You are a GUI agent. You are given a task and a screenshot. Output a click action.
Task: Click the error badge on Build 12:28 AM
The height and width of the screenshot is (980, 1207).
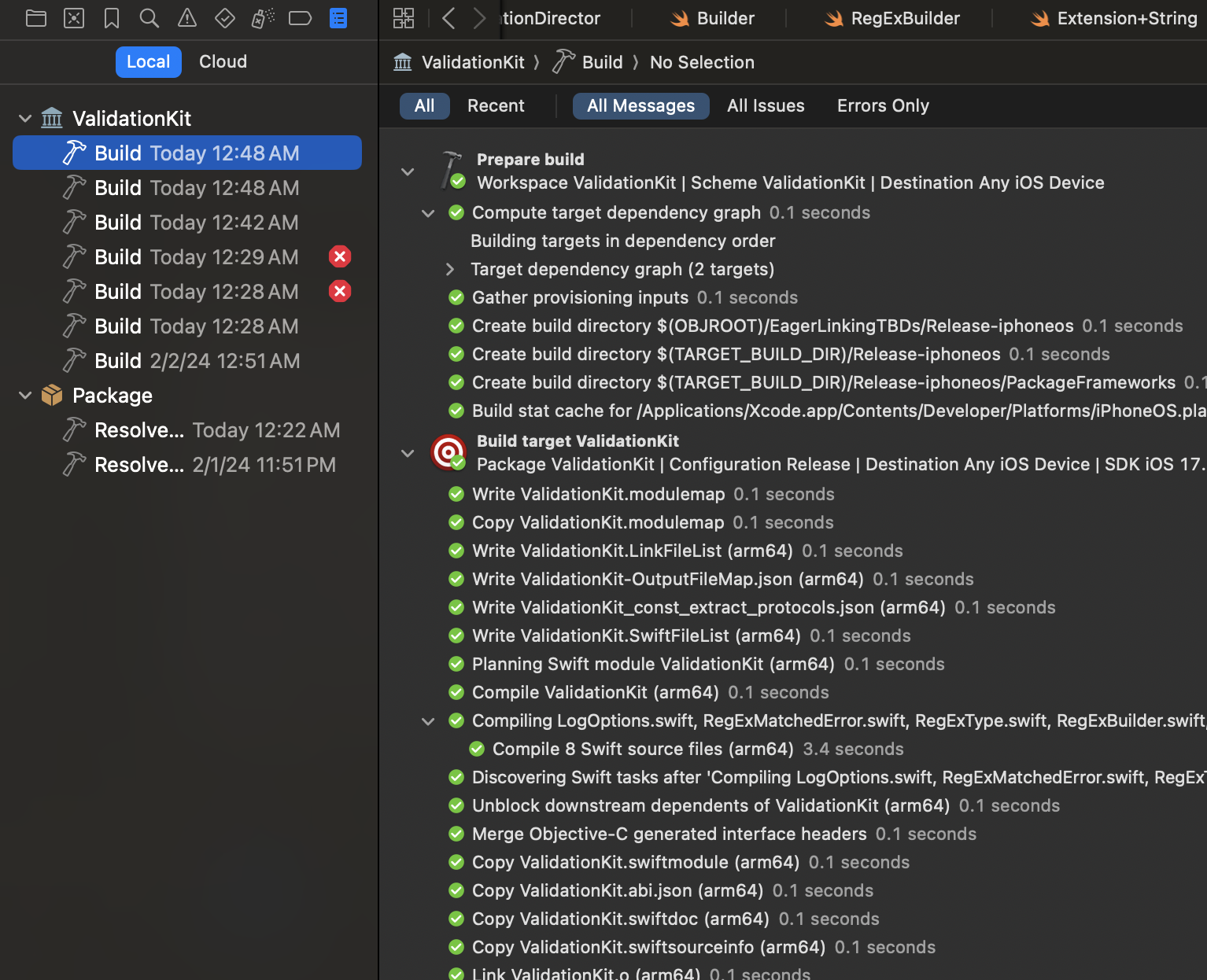[x=340, y=291]
